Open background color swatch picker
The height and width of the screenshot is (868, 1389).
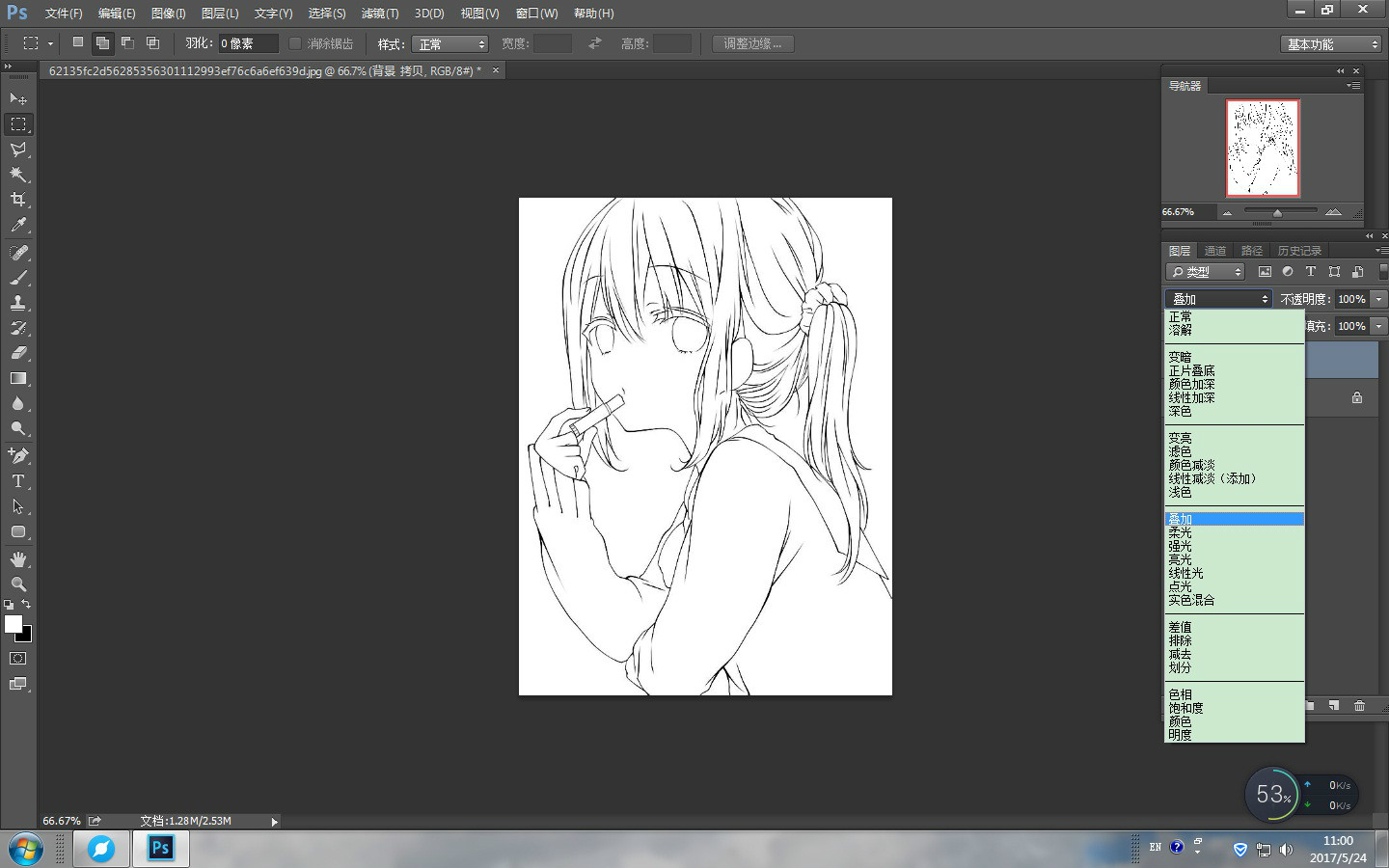click(x=27, y=637)
